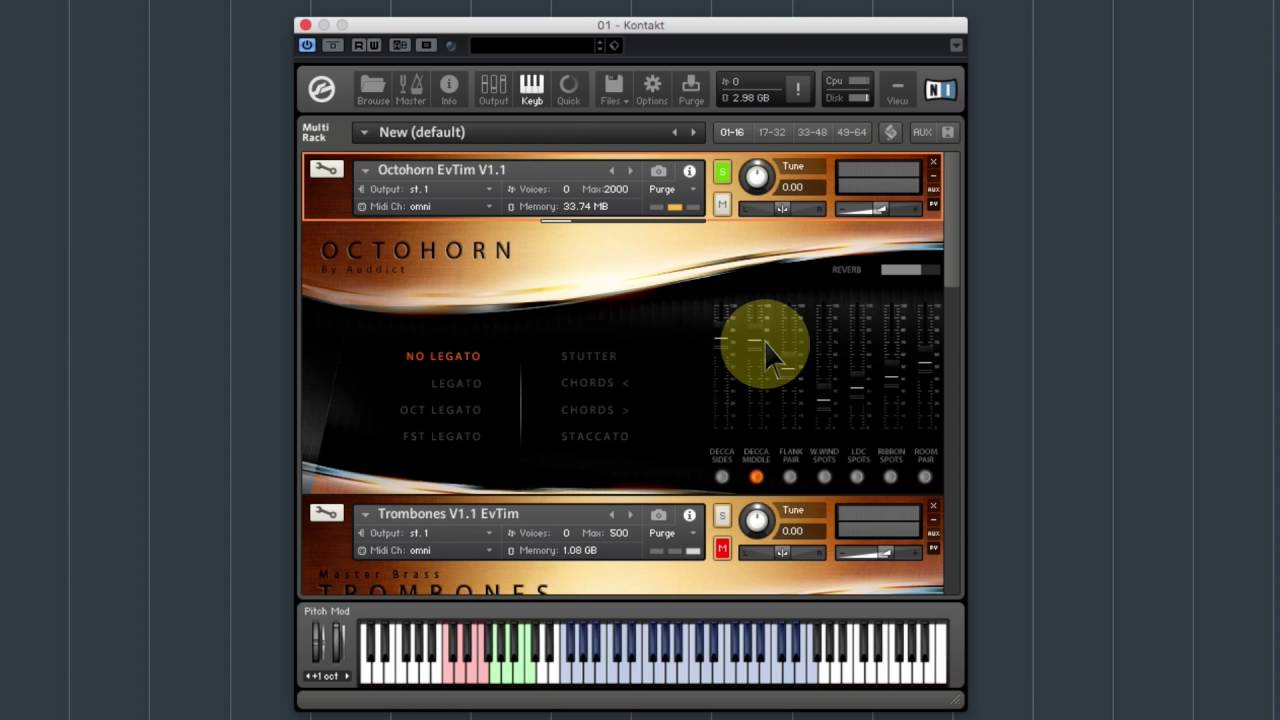Click the NI logo

click(940, 90)
